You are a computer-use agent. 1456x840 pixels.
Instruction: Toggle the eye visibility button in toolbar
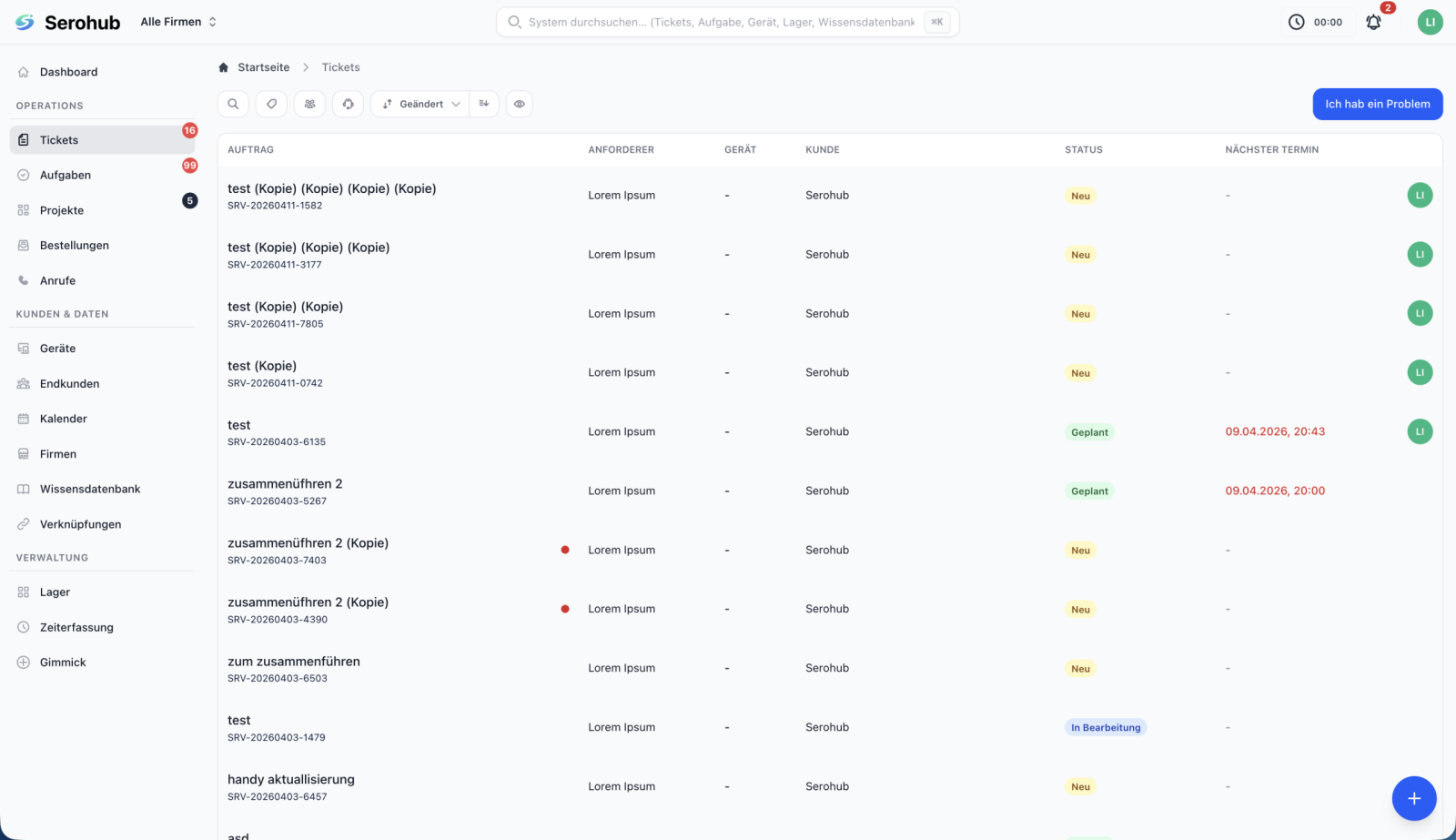point(519,104)
